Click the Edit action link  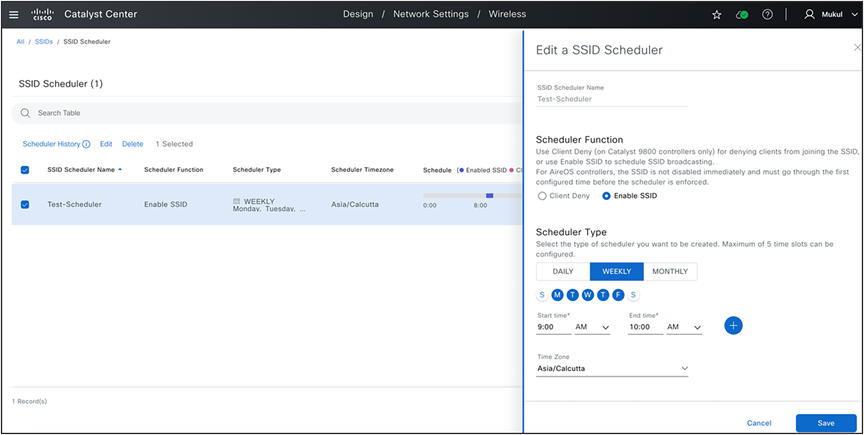106,144
